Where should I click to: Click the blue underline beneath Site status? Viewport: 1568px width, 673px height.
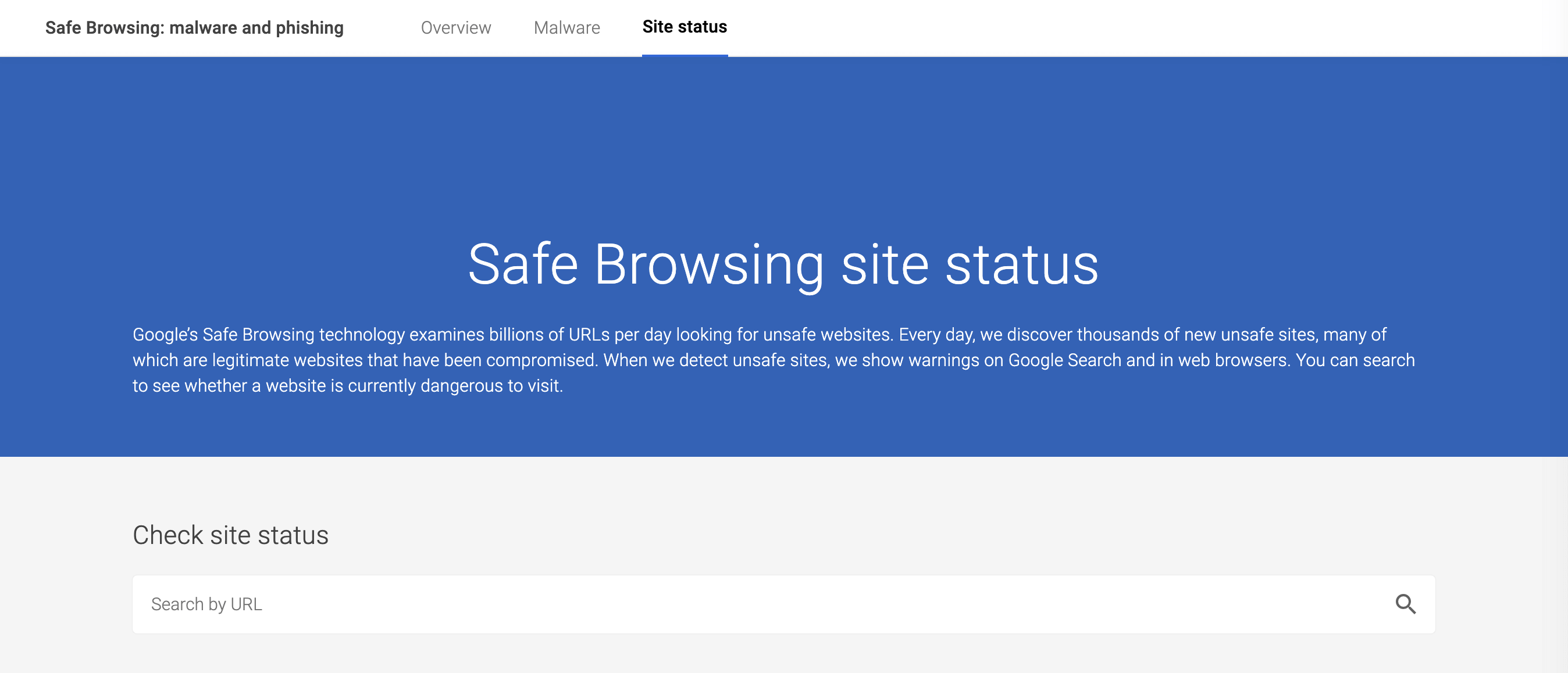tap(684, 55)
